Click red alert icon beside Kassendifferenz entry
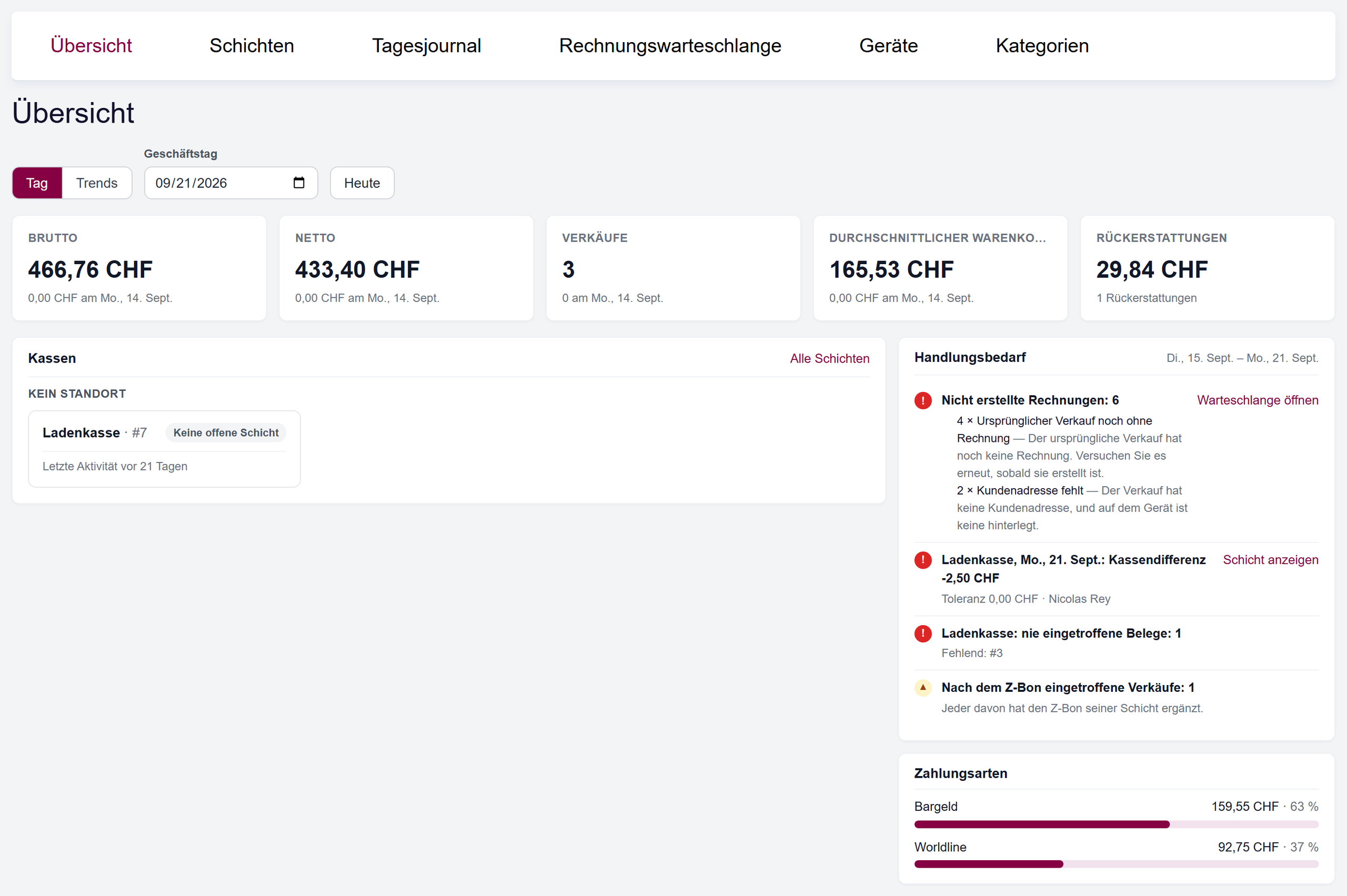Screen dimensions: 1347x896 [923, 560]
